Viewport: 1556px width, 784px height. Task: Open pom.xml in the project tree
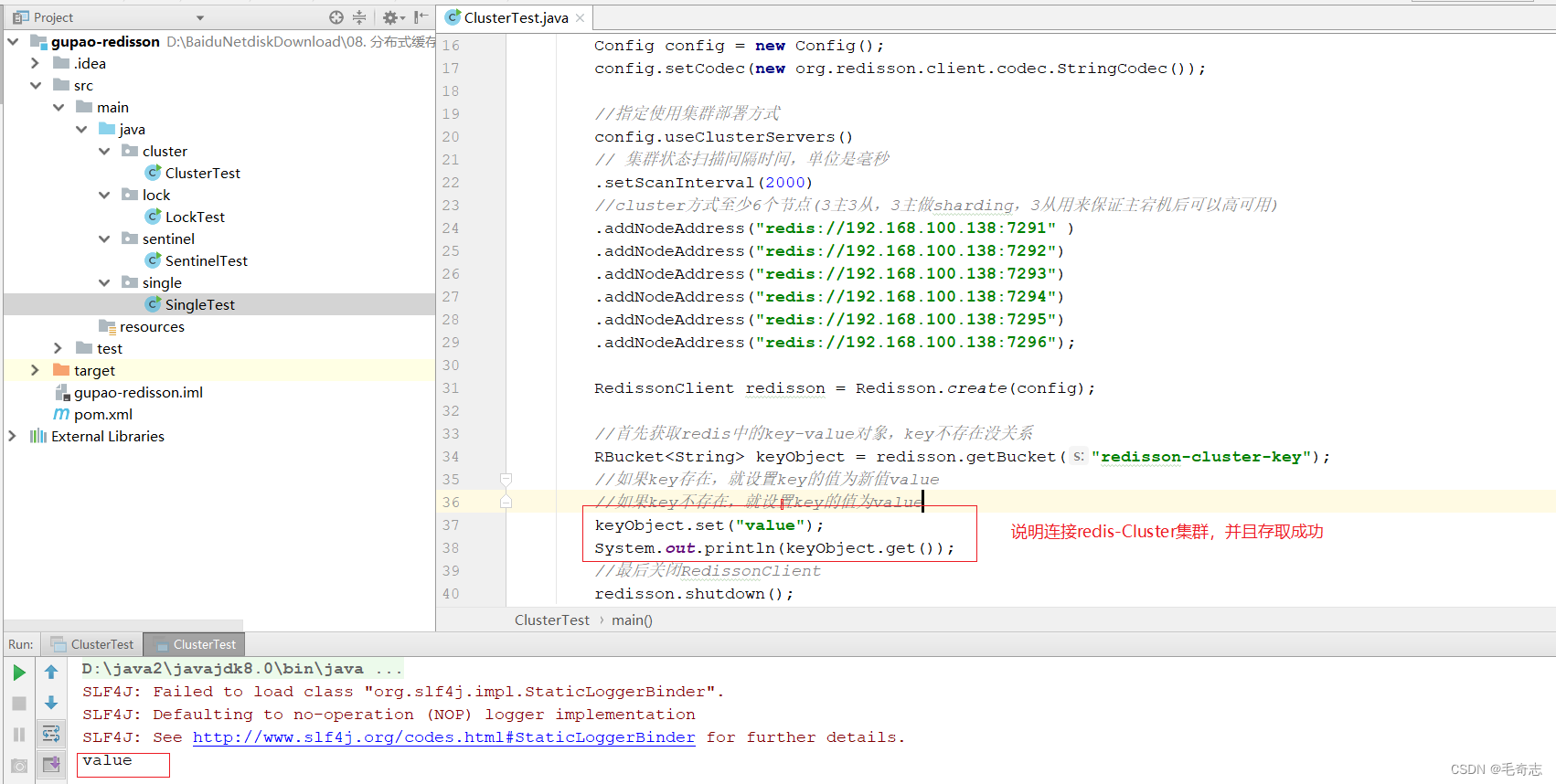pyautogui.click(x=102, y=414)
